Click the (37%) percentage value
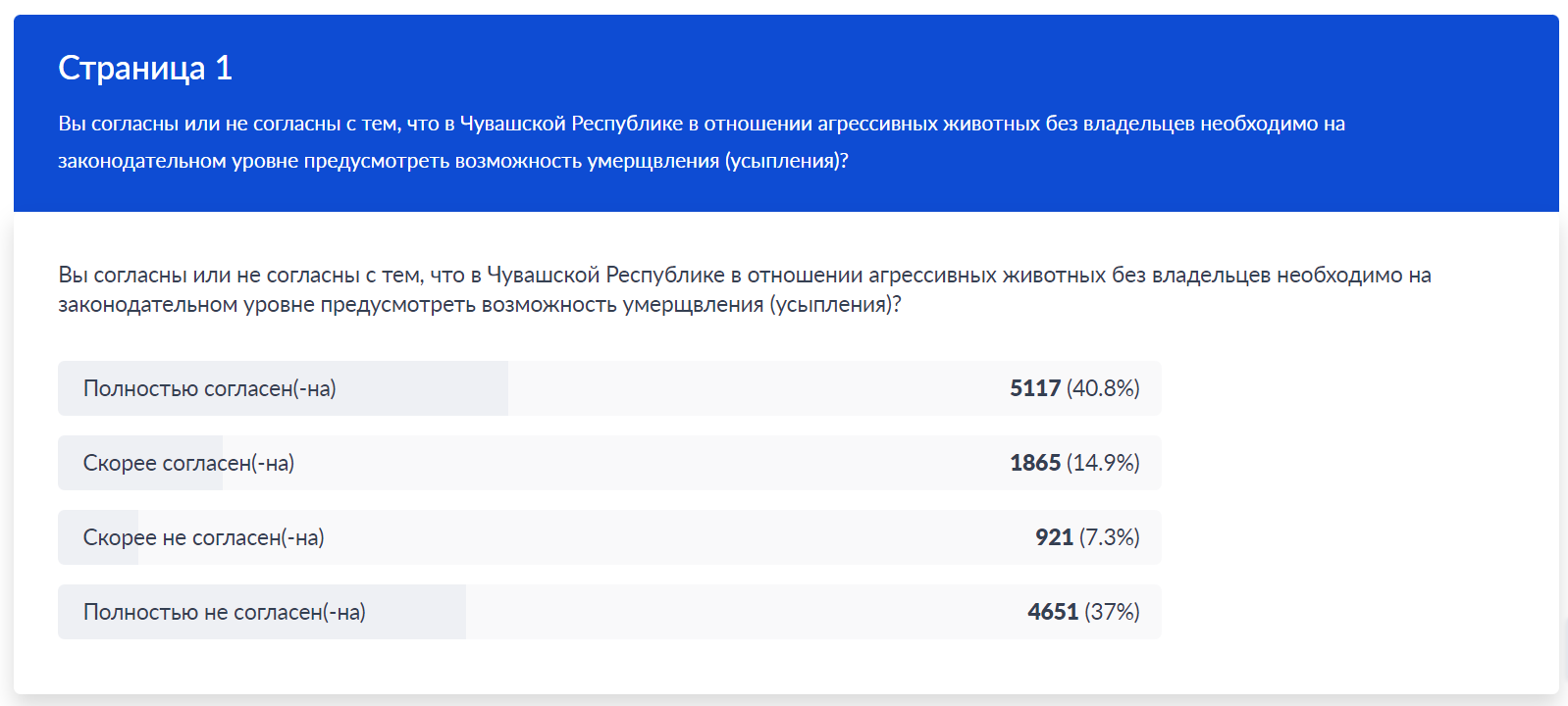Screen dimensions: 1568x706 pyautogui.click(x=1112, y=612)
